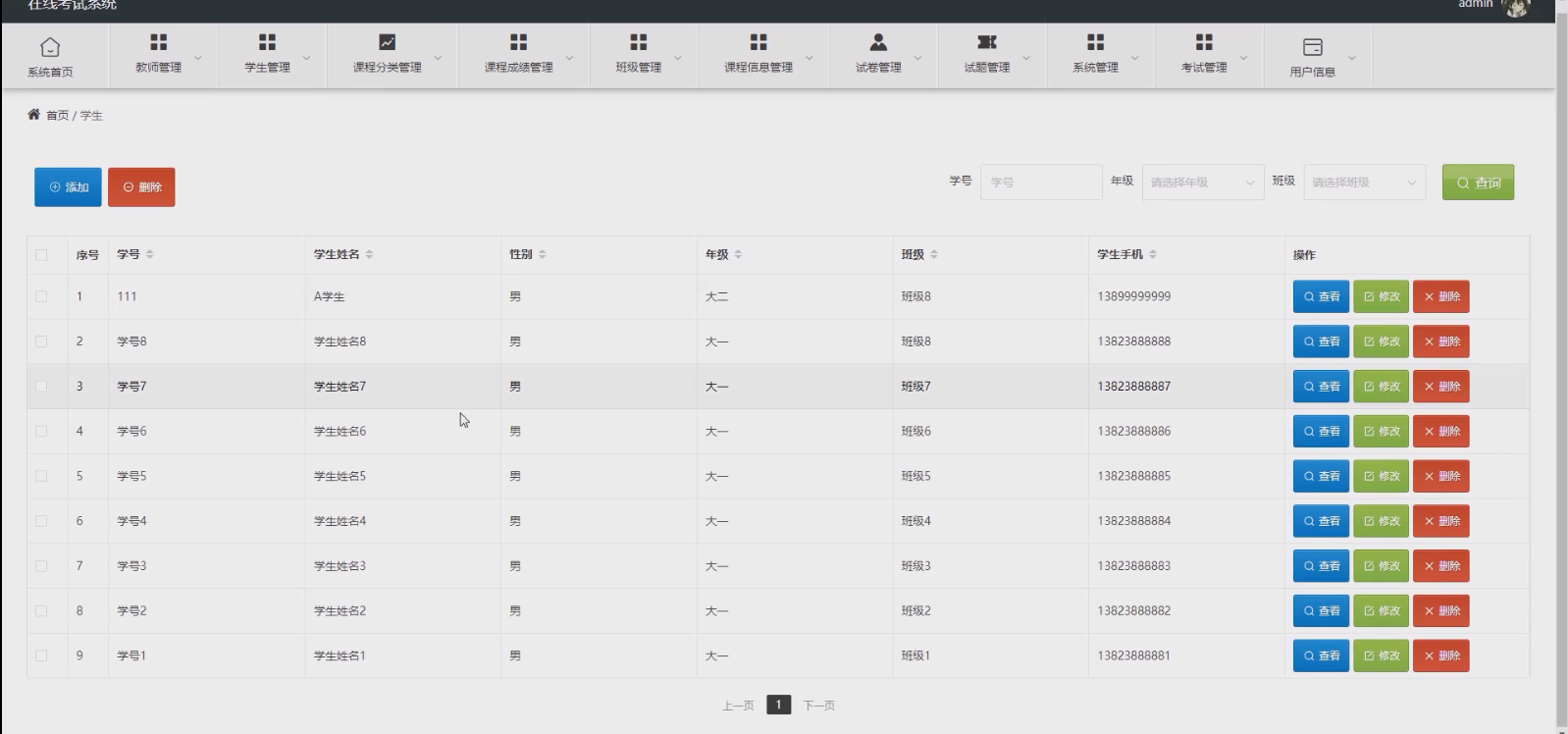Viewport: 1568px width, 734px height.
Task: Click the 试题管理 ticket icon
Action: click(x=987, y=42)
